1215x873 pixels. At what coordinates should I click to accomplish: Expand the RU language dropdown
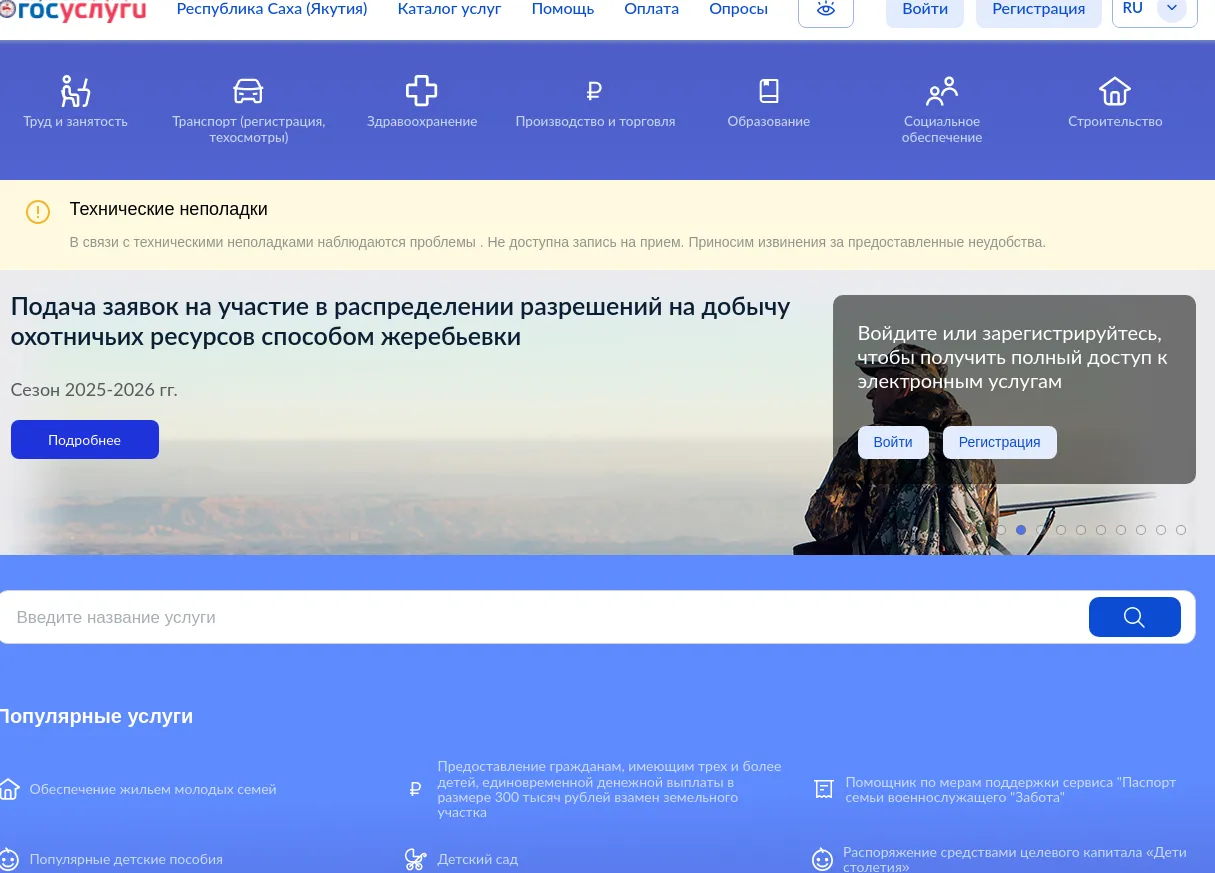[1171, 10]
